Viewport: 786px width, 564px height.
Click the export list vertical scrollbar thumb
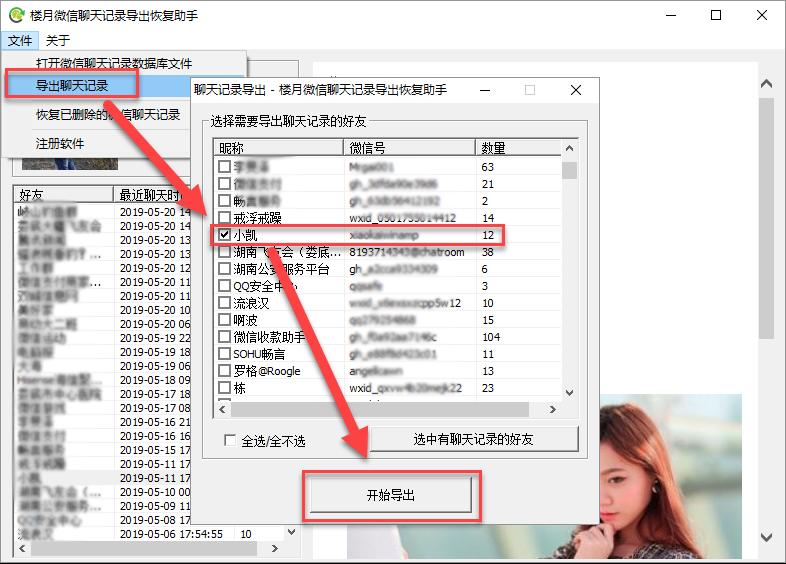[x=569, y=170]
